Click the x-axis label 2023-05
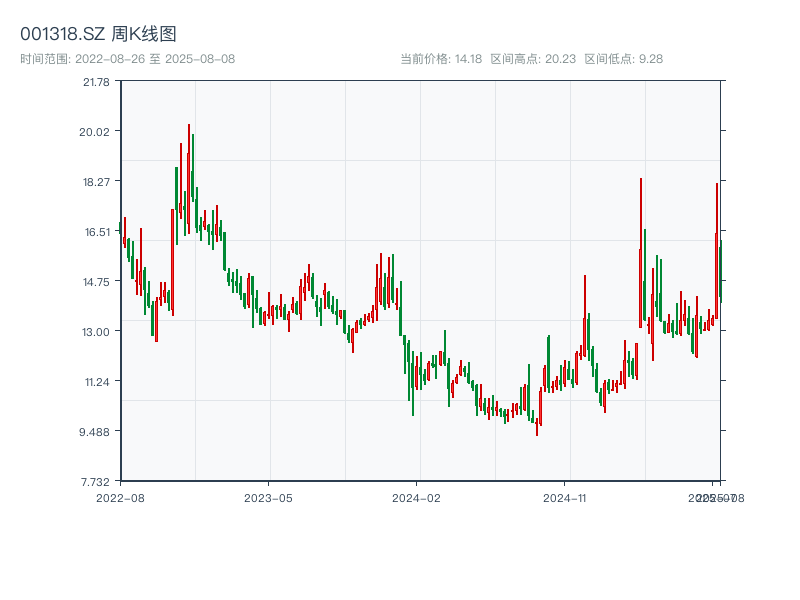This screenshot has height=600, width=800. coord(268,498)
